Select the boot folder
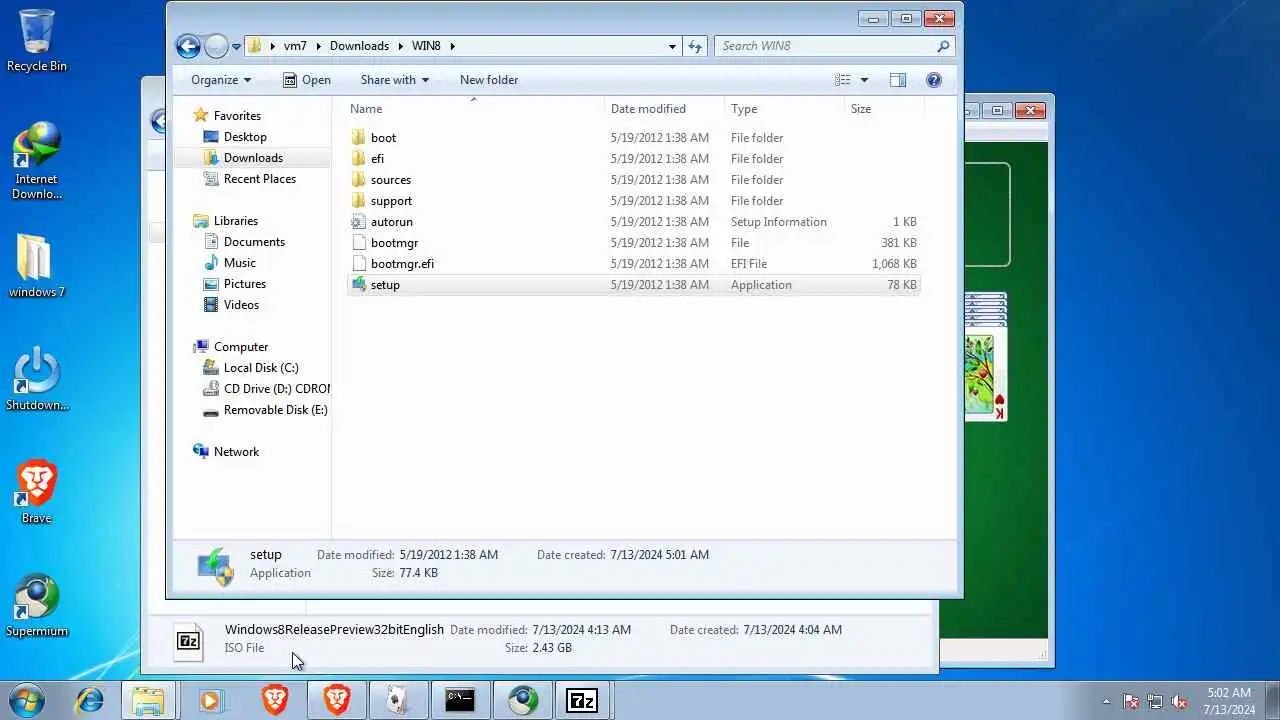The image size is (1280, 720). [x=634, y=138]
